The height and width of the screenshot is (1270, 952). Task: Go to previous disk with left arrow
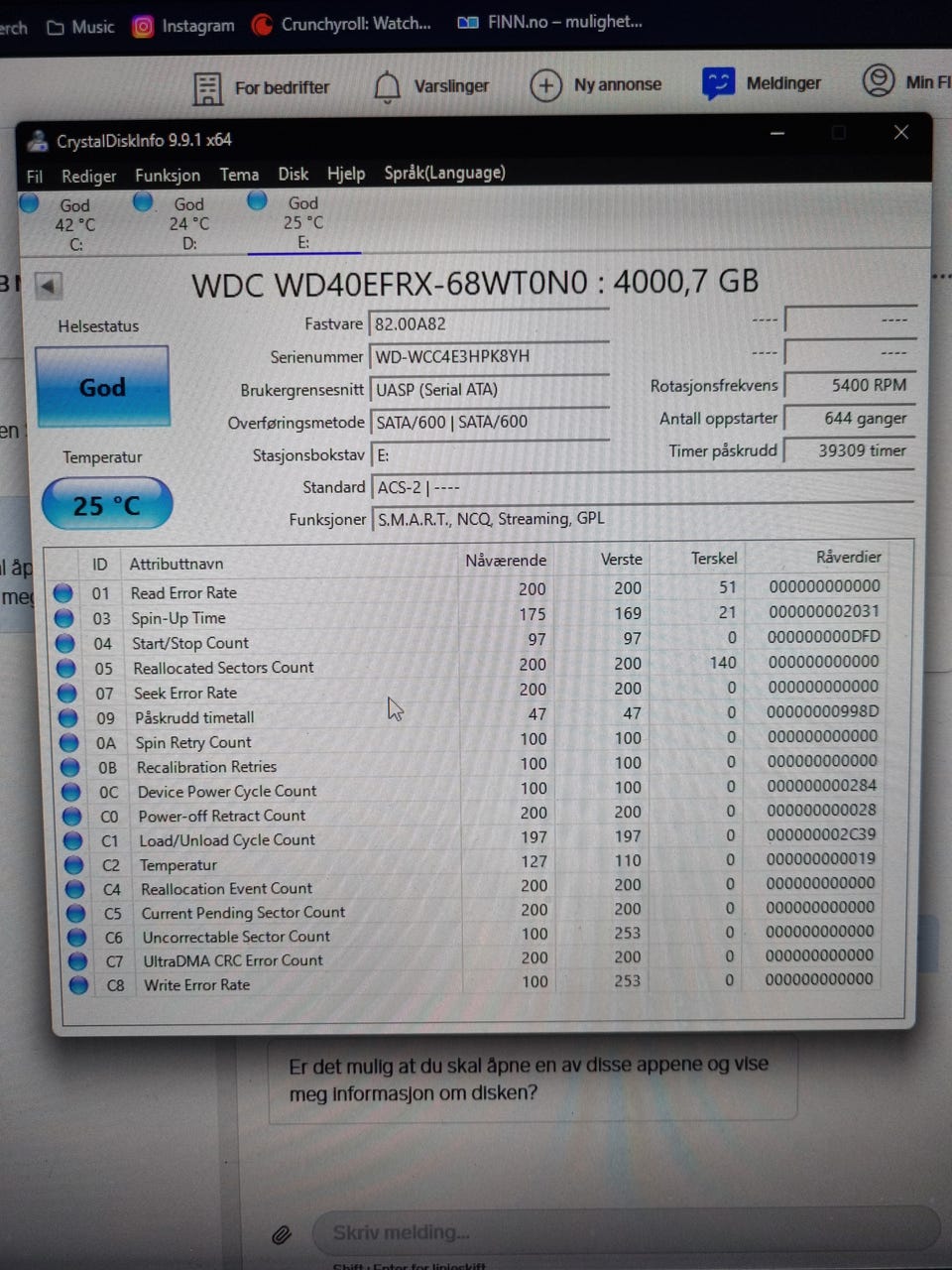48,286
